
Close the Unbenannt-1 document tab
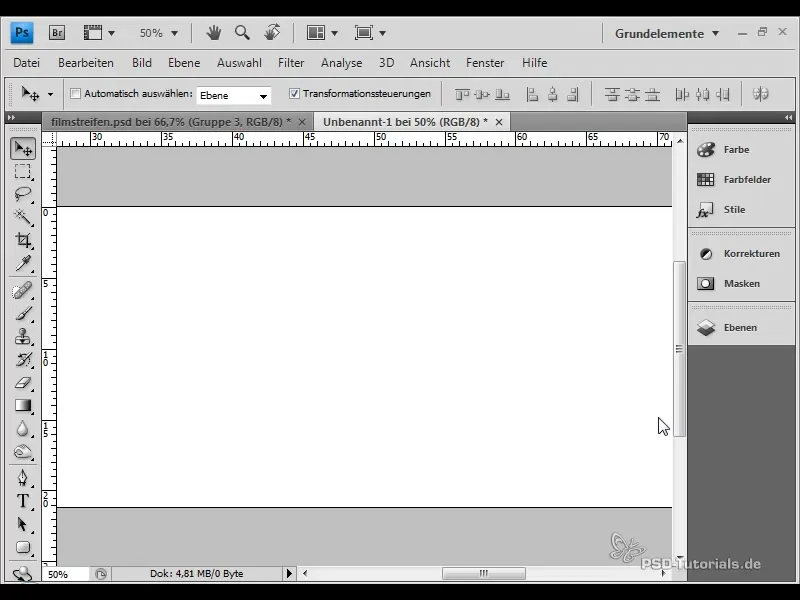pyautogui.click(x=499, y=122)
